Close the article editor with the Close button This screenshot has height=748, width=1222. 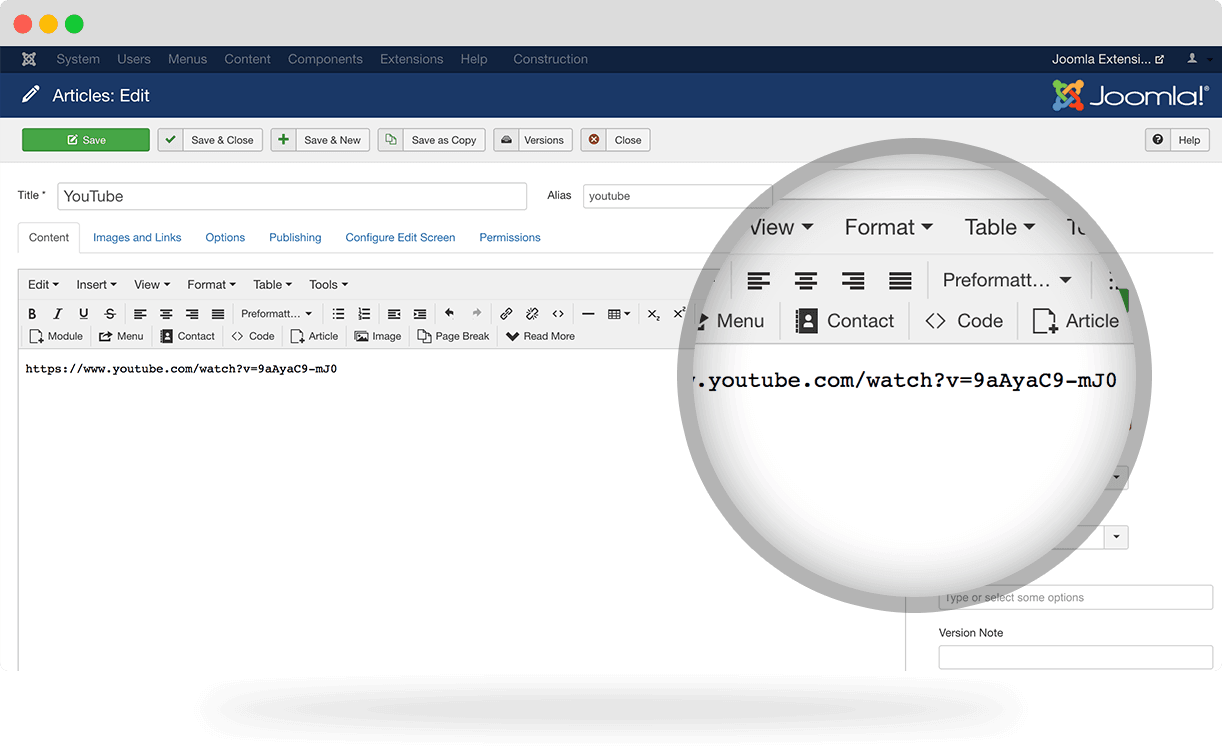coord(616,140)
